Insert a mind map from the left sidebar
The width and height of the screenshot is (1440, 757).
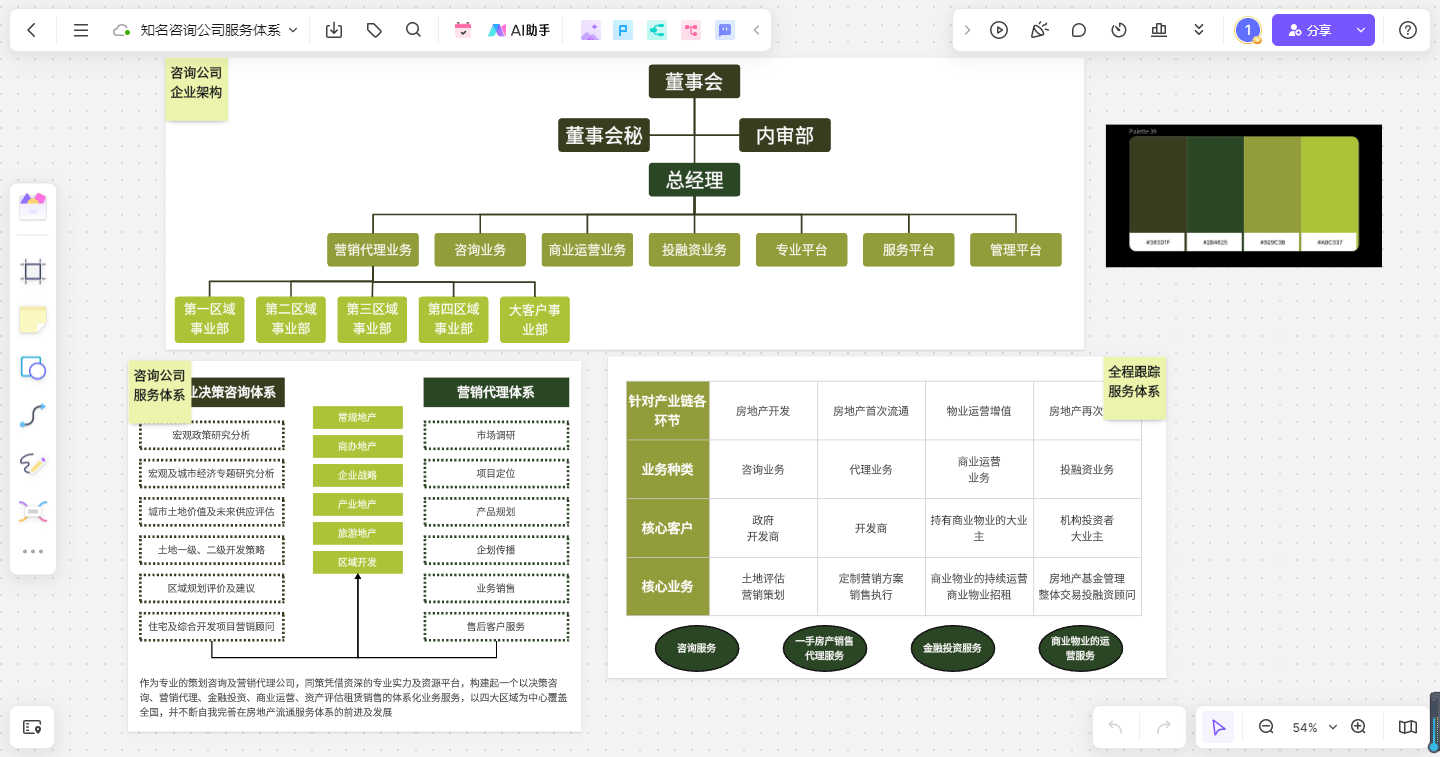click(x=33, y=511)
